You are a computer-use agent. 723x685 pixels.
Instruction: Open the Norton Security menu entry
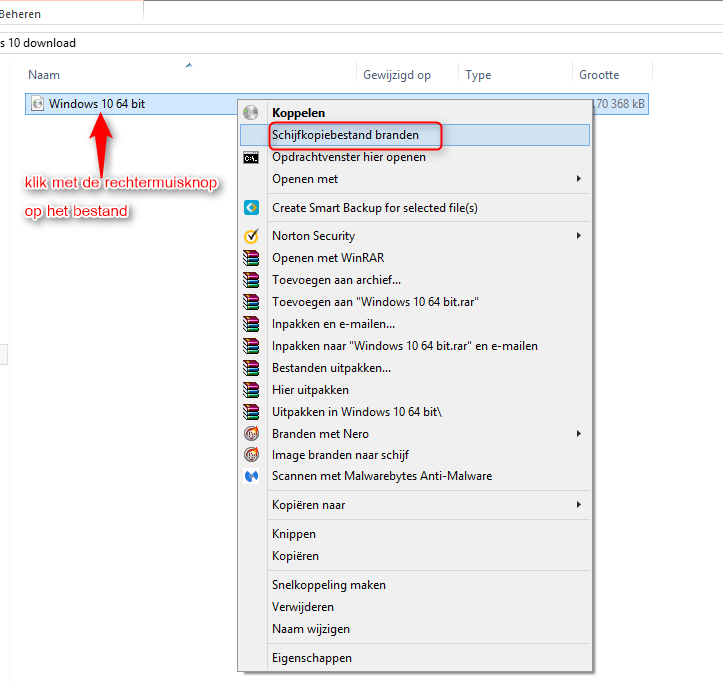415,236
